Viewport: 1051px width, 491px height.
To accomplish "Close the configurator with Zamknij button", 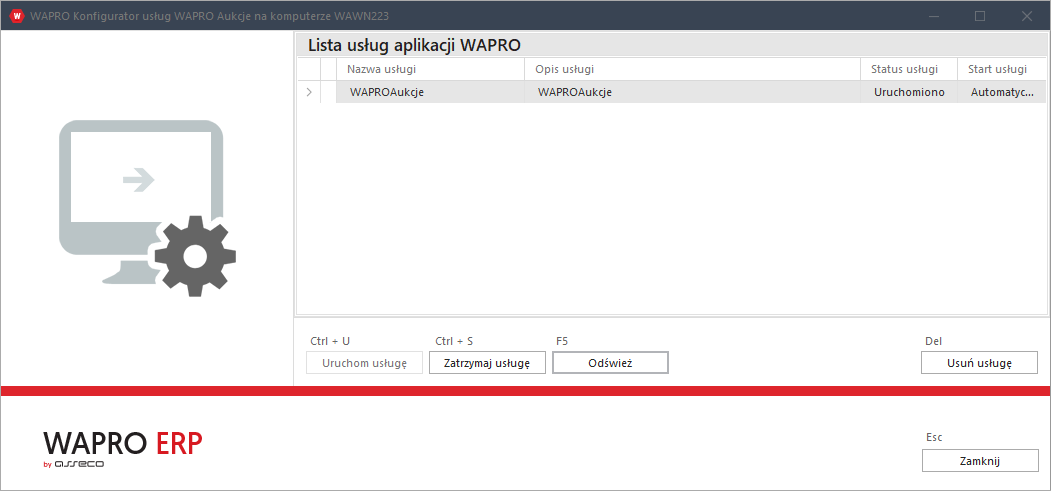I will (979, 461).
